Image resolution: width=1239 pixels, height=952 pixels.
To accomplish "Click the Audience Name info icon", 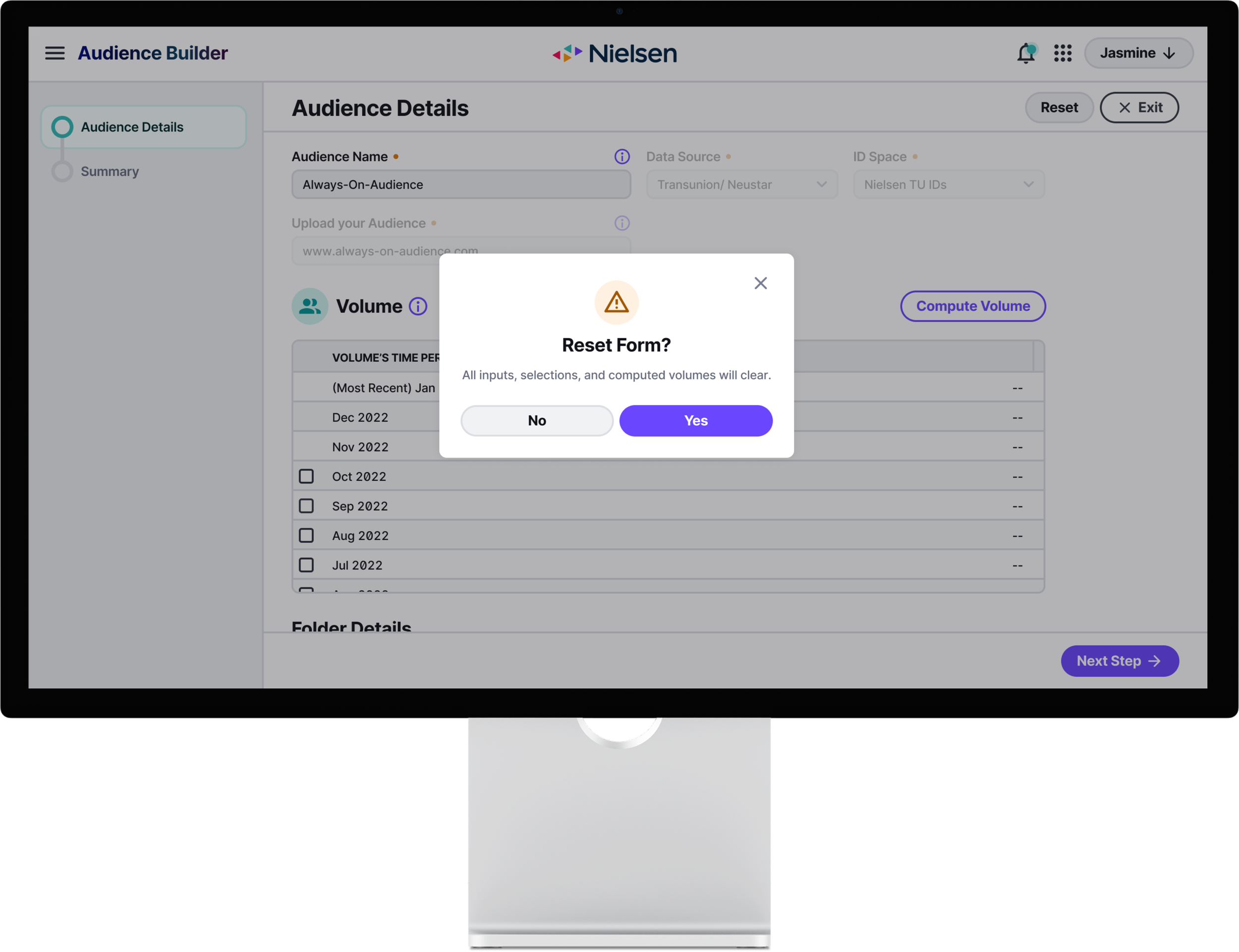I will click(621, 157).
